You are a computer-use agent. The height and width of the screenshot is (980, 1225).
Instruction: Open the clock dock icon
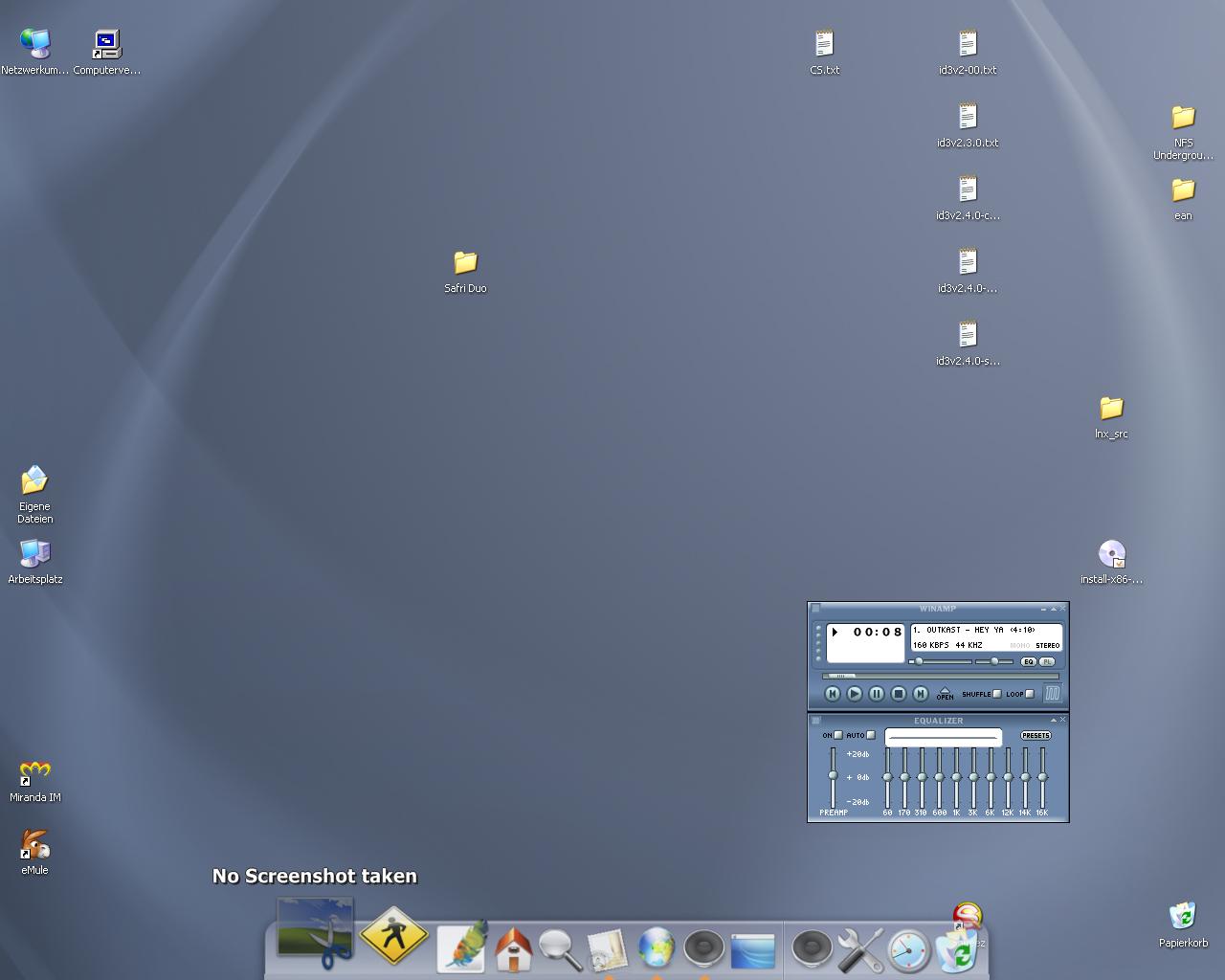pos(909,950)
